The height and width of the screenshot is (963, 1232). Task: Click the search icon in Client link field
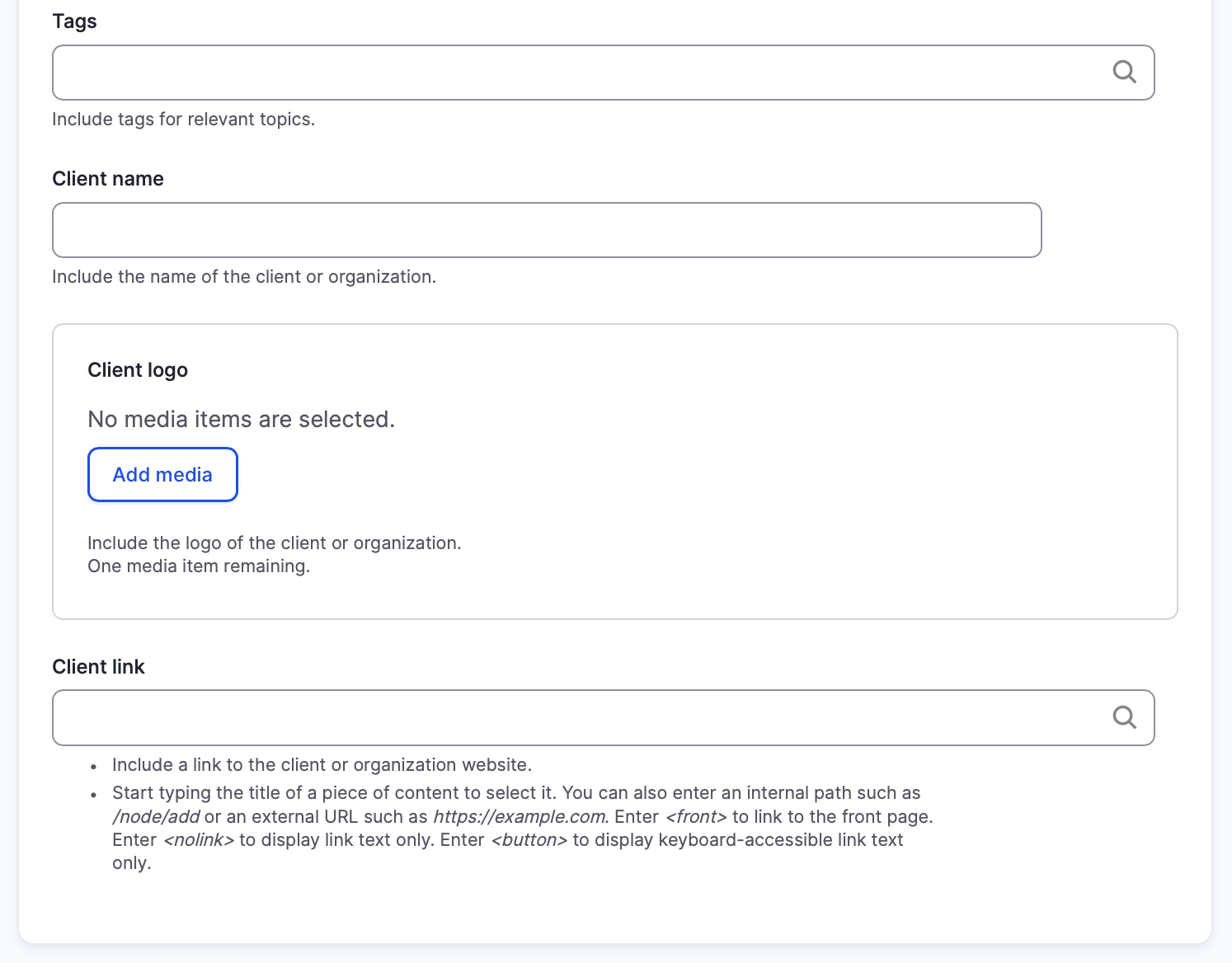coord(1124,717)
